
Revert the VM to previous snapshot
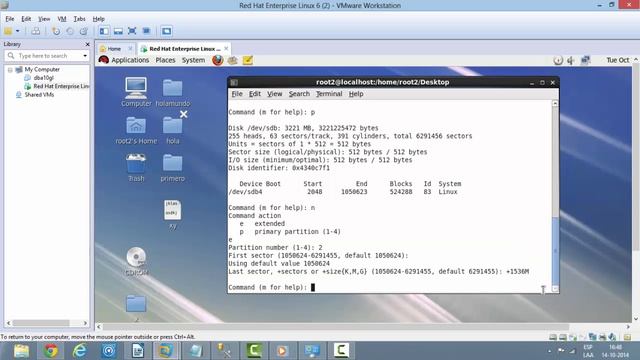coord(70,31)
